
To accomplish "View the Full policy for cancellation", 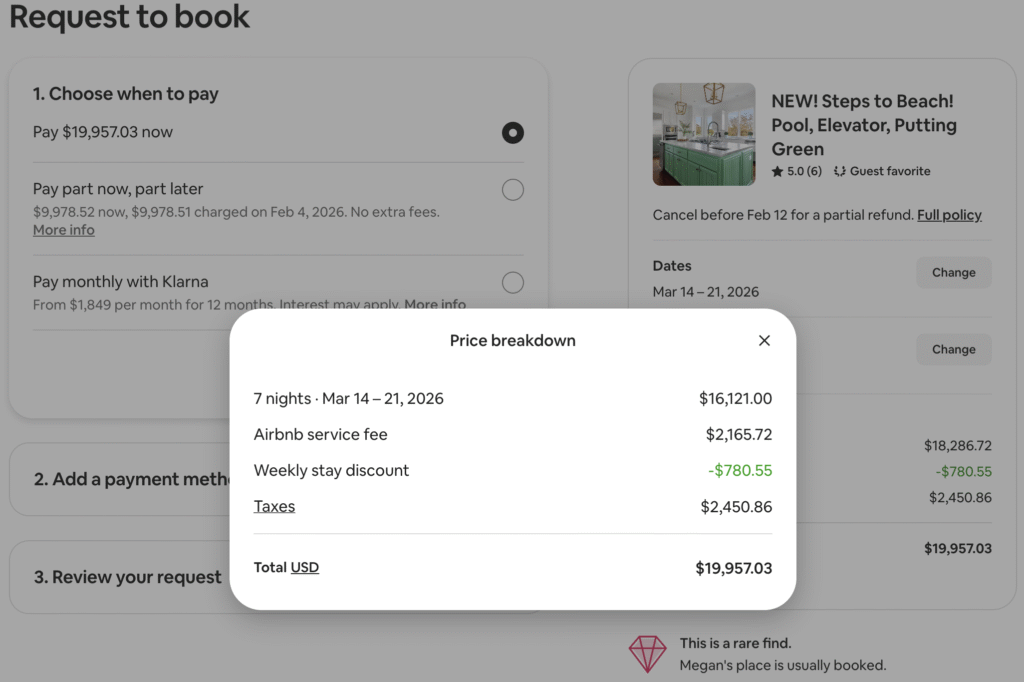I will coord(949,214).
